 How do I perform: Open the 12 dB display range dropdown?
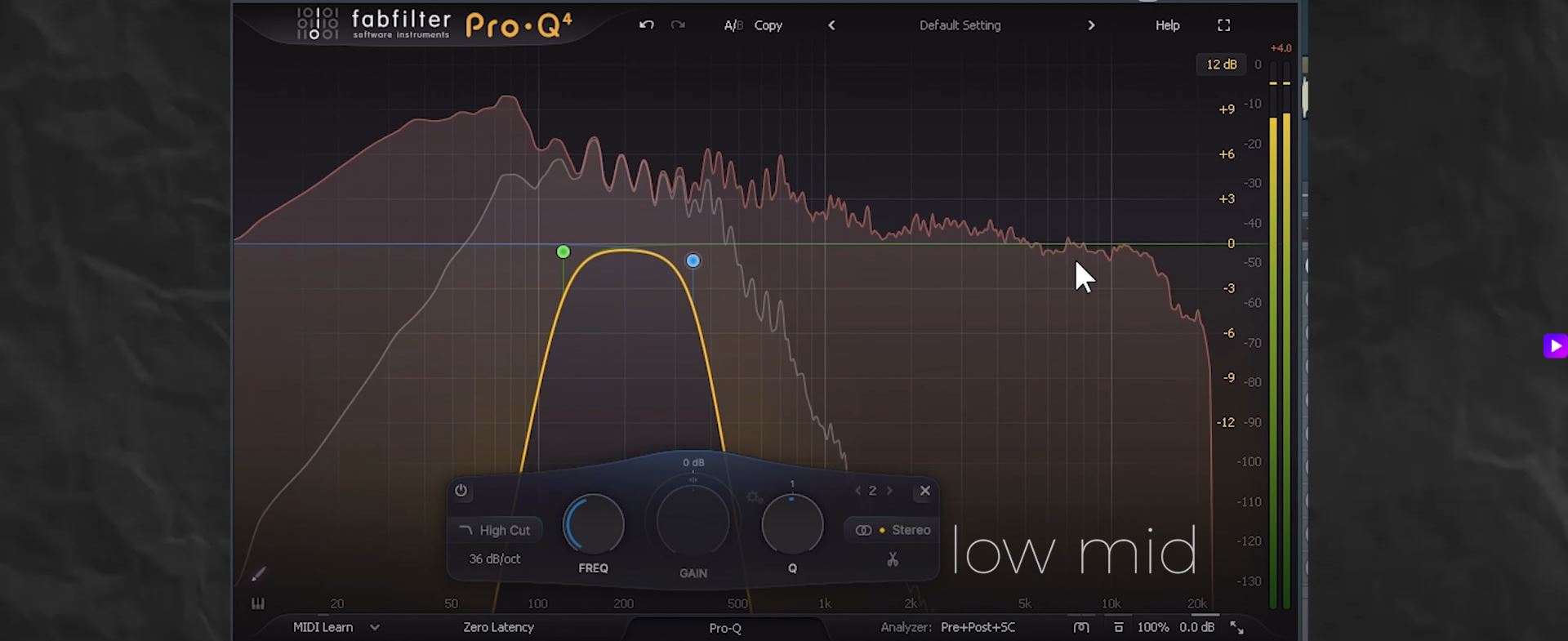pos(1221,65)
